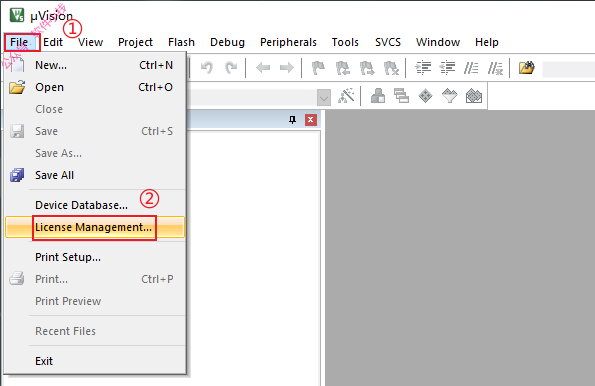Open the Peripherals menu
The width and height of the screenshot is (595, 386).
[288, 42]
